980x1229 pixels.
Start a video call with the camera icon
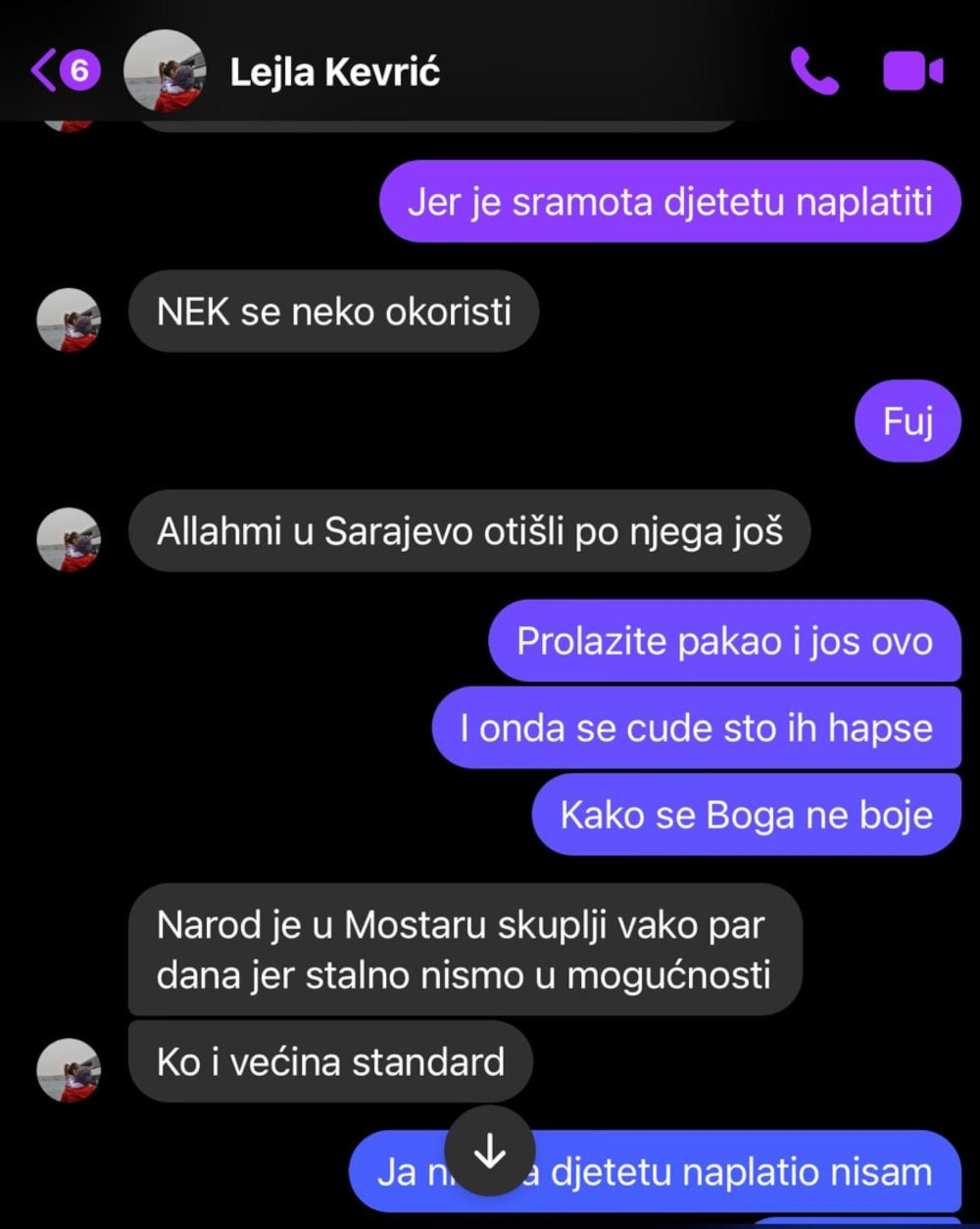(x=913, y=72)
